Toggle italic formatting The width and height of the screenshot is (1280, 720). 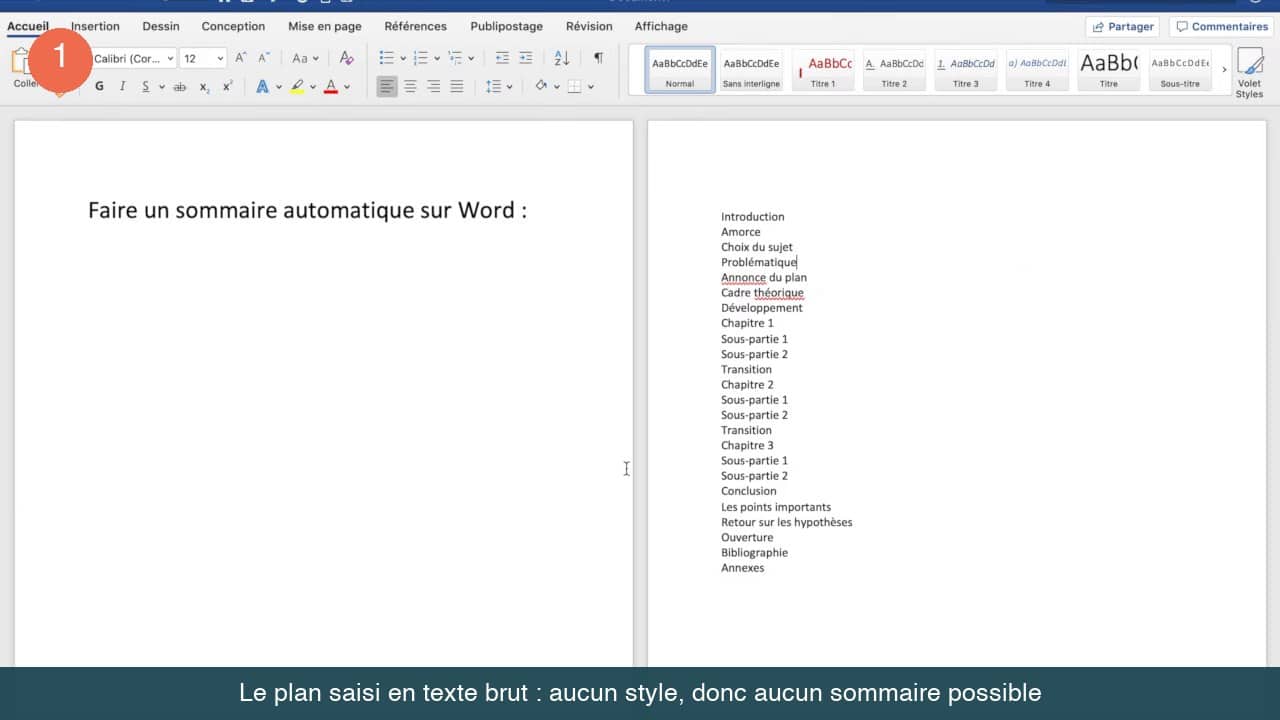122,87
